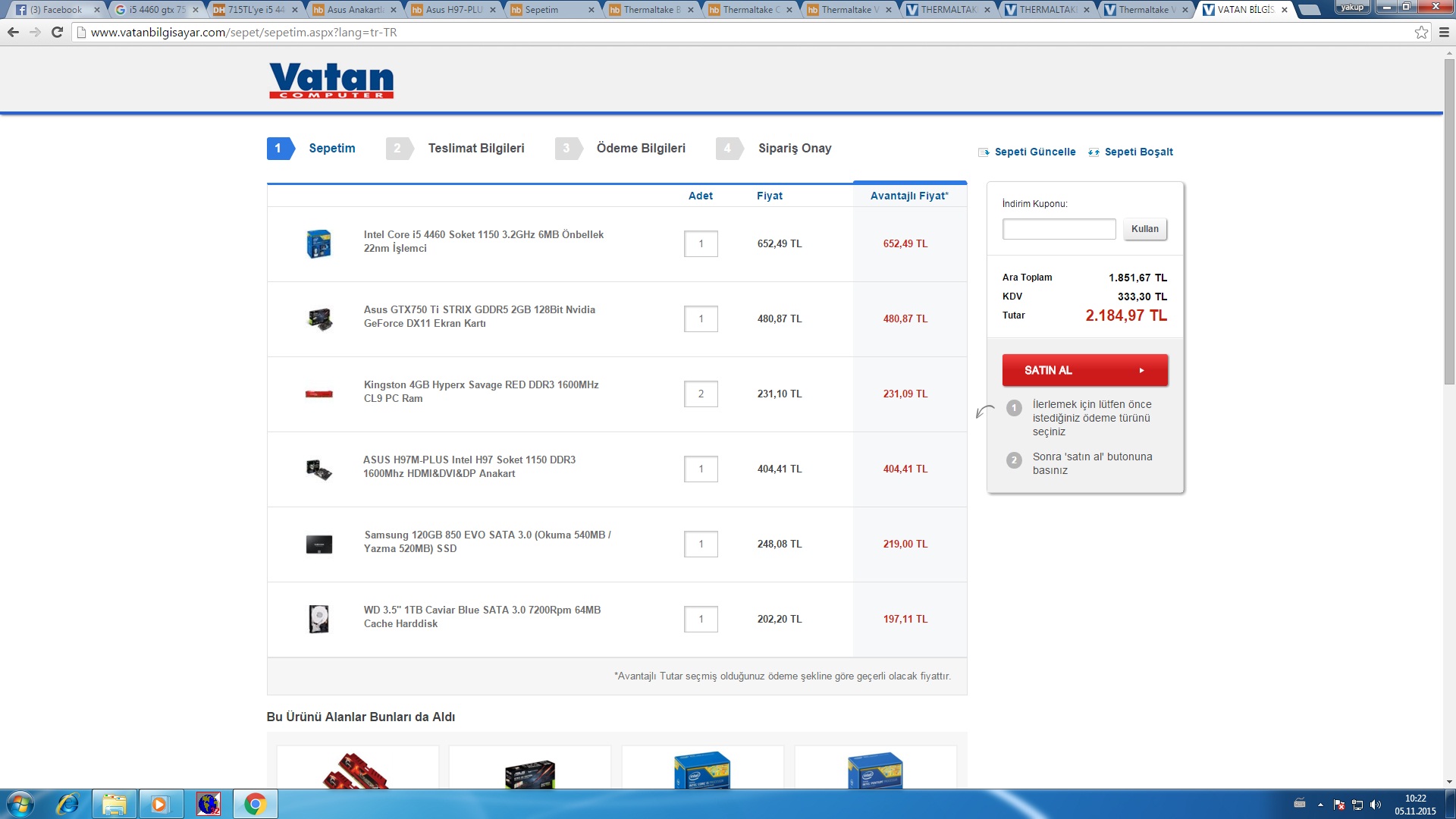Edit quantity field for Kingston RAM
Screen dimensions: 1456x819
(x=701, y=394)
